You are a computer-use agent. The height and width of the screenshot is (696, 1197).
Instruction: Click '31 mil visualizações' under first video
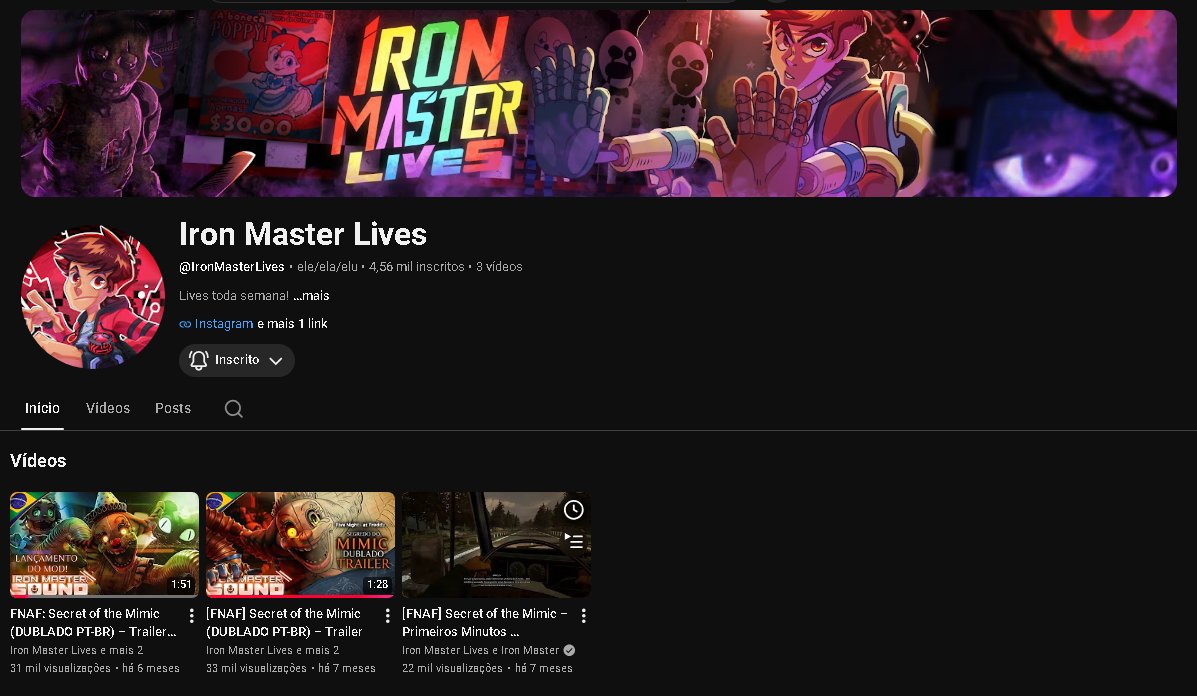click(x=60, y=669)
